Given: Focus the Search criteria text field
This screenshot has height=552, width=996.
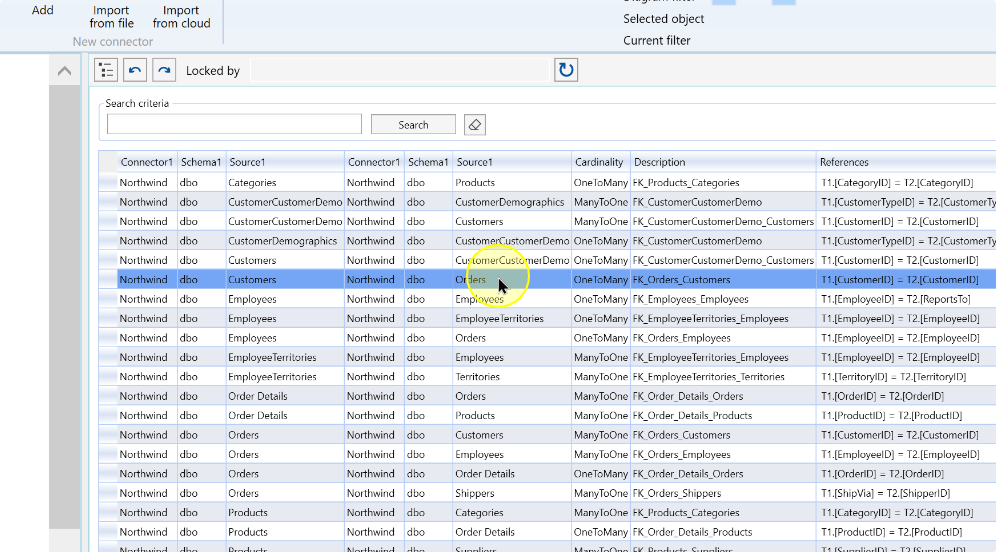Looking at the screenshot, I should point(234,125).
